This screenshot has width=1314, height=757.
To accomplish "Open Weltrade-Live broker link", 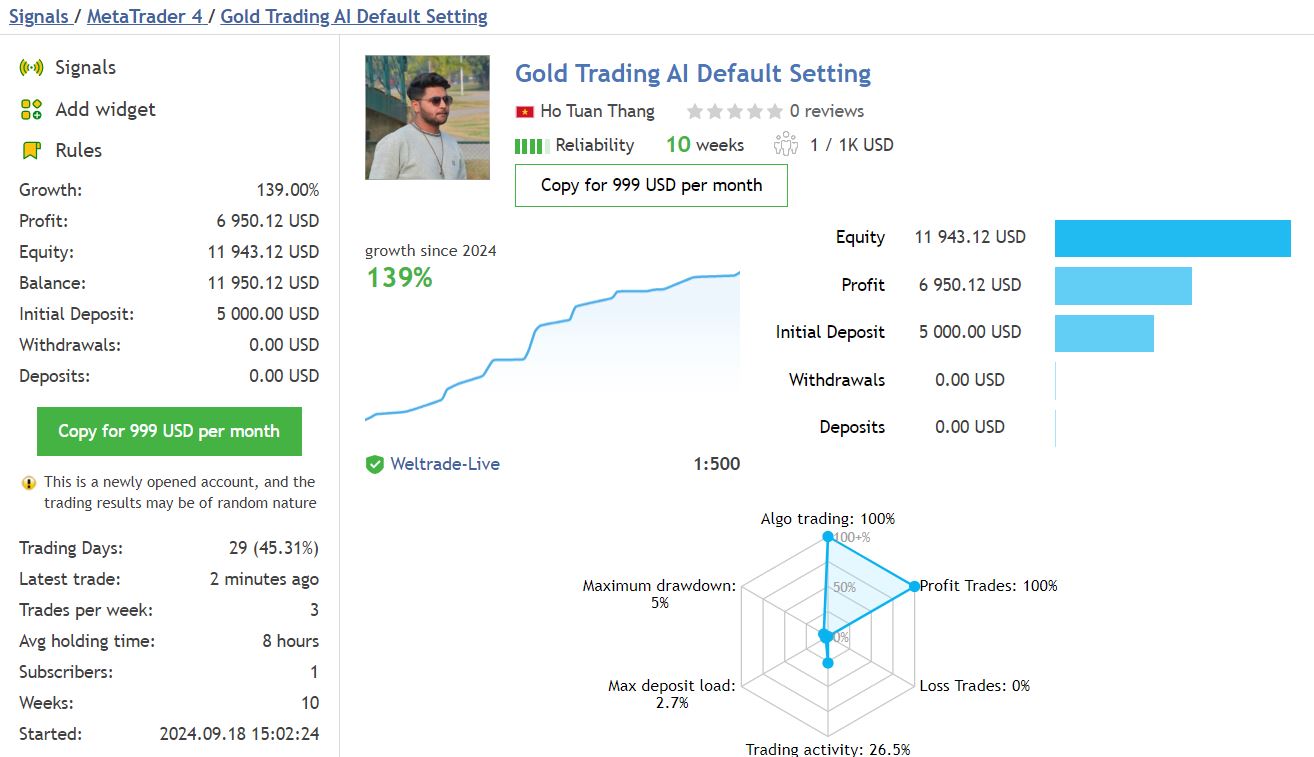I will pyautogui.click(x=444, y=464).
